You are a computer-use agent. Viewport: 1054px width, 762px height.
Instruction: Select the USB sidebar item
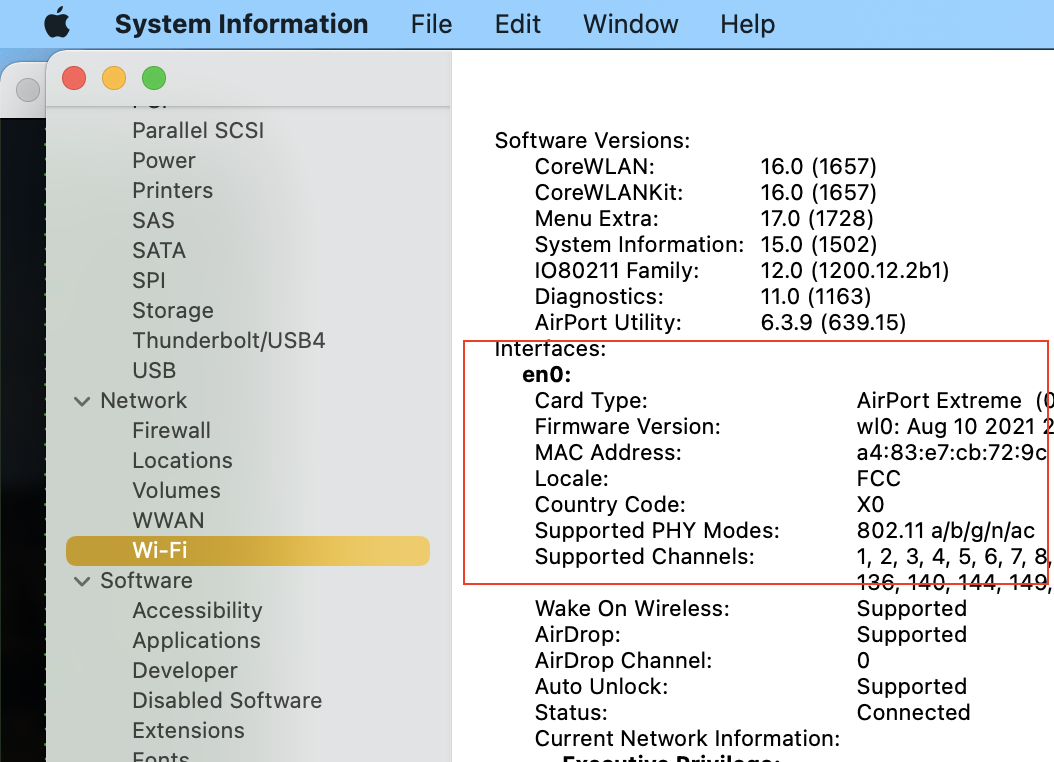[x=154, y=371]
